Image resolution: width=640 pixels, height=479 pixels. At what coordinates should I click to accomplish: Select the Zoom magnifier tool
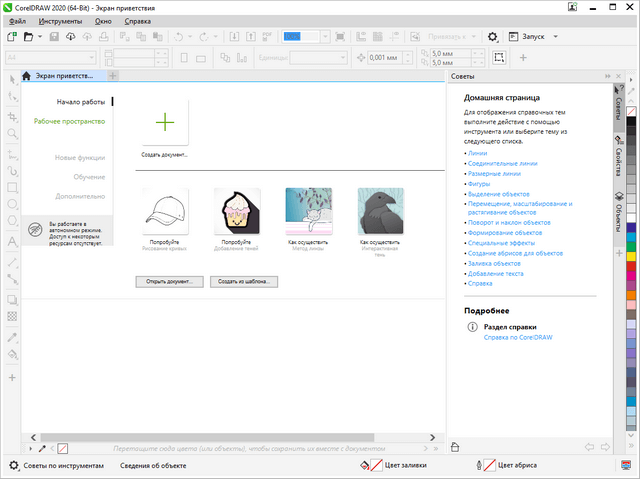12,133
